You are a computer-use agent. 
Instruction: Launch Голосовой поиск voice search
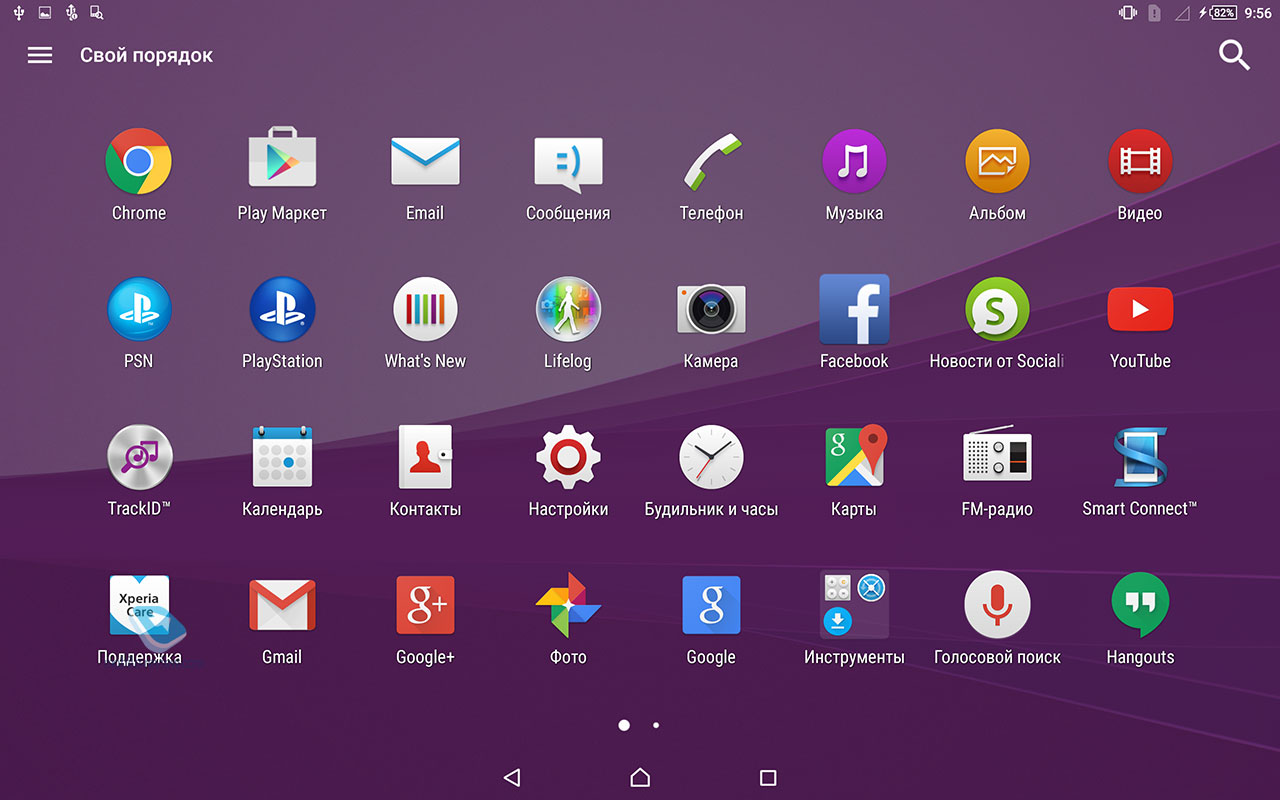tap(997, 605)
